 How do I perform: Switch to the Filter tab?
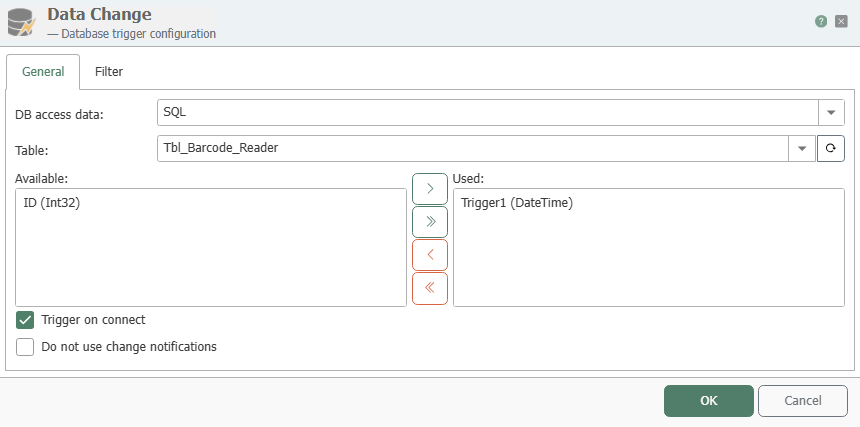109,72
